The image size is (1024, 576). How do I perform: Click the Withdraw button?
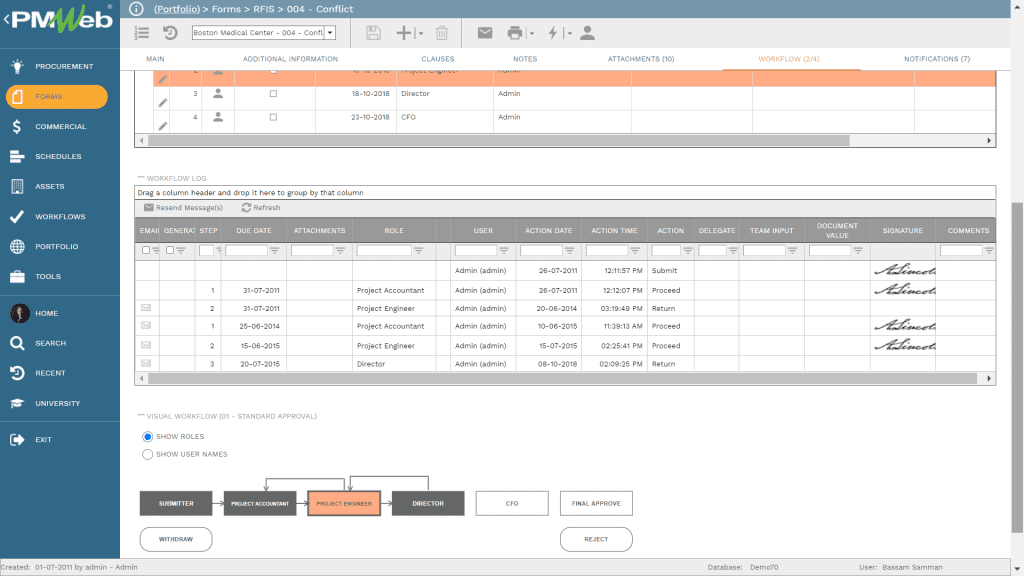pyautogui.click(x=176, y=539)
